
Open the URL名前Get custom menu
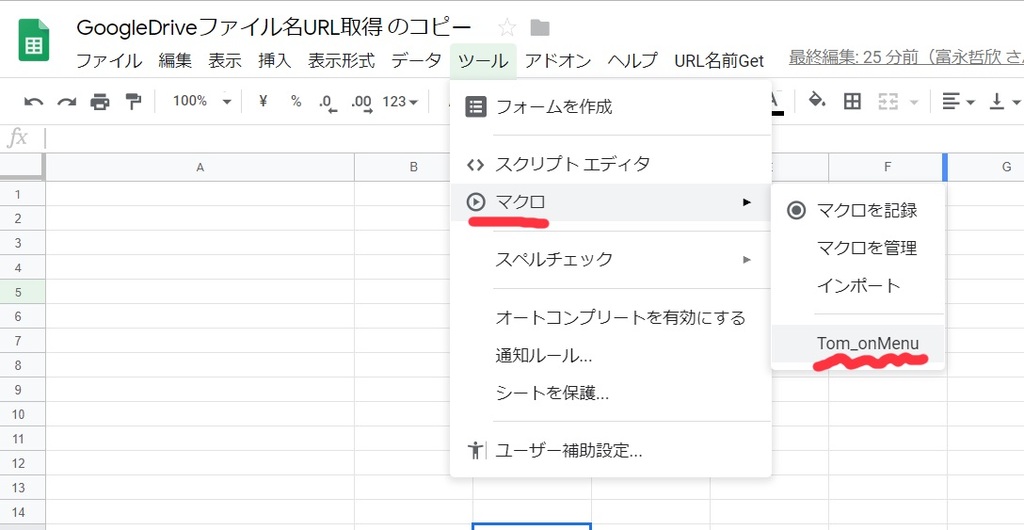coord(719,61)
